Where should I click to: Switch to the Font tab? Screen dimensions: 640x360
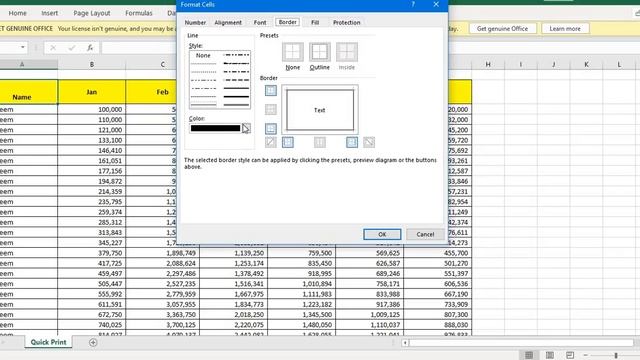click(x=260, y=22)
